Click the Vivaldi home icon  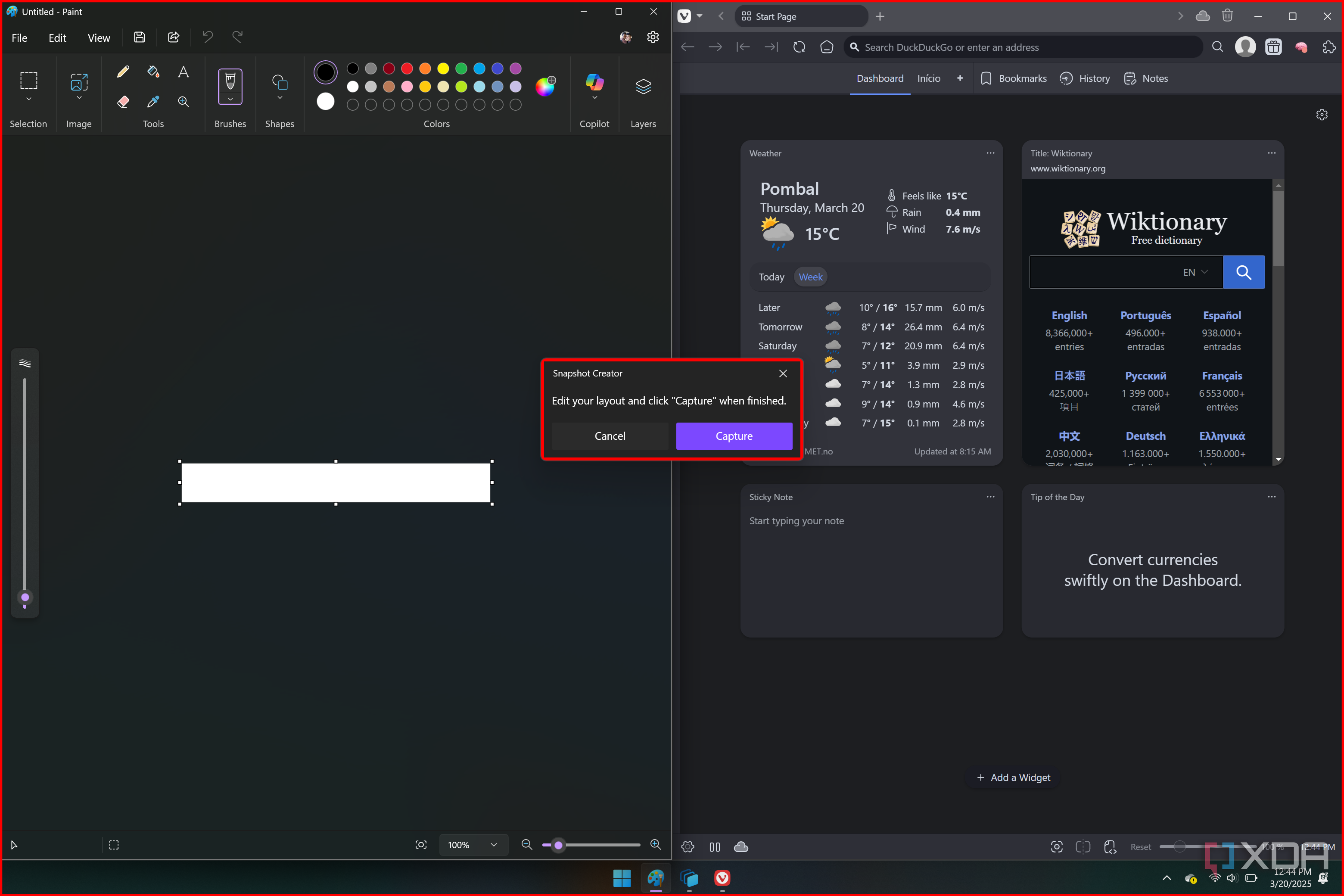click(827, 47)
